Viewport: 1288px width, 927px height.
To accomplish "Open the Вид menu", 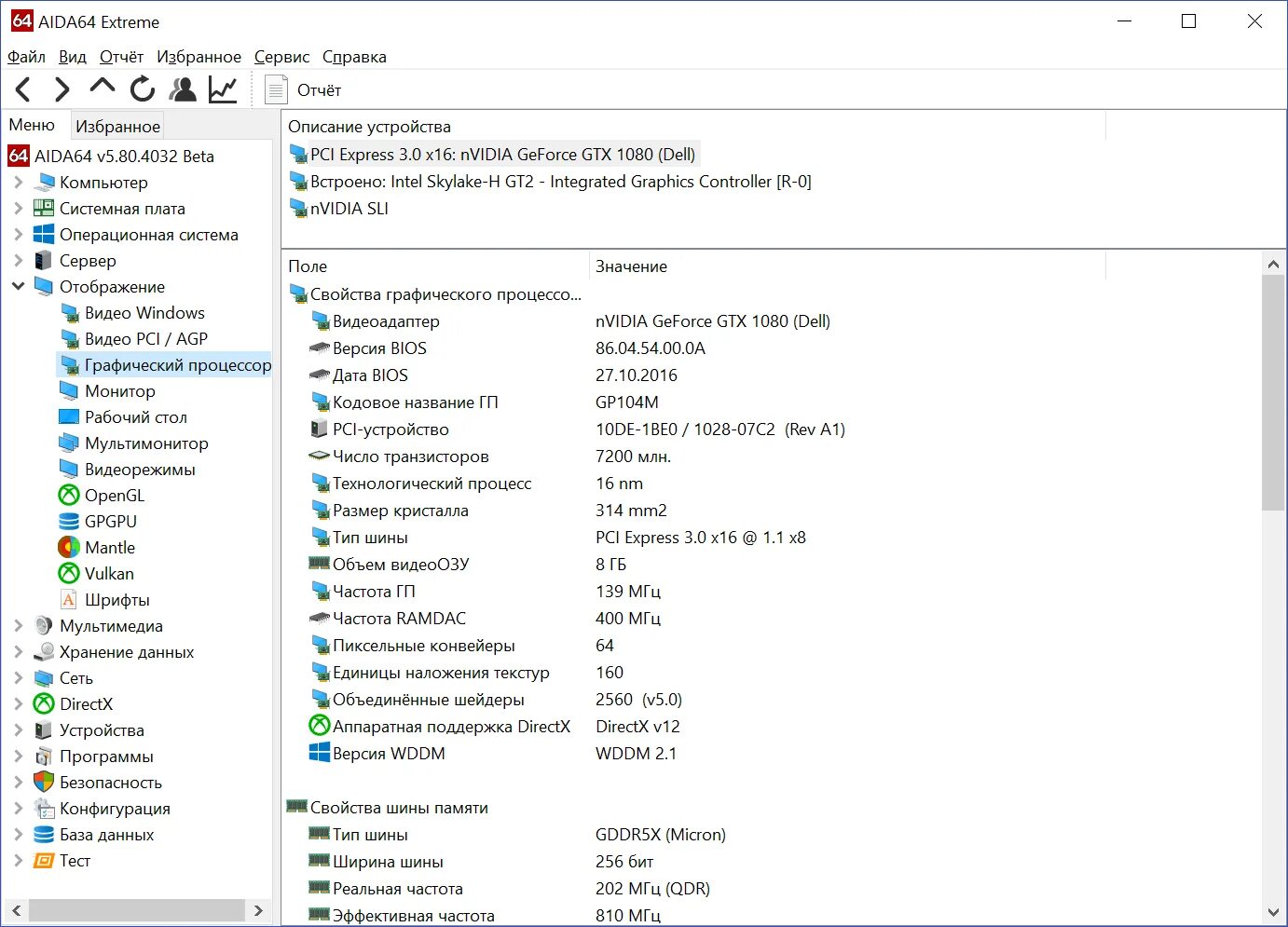I will (x=73, y=57).
